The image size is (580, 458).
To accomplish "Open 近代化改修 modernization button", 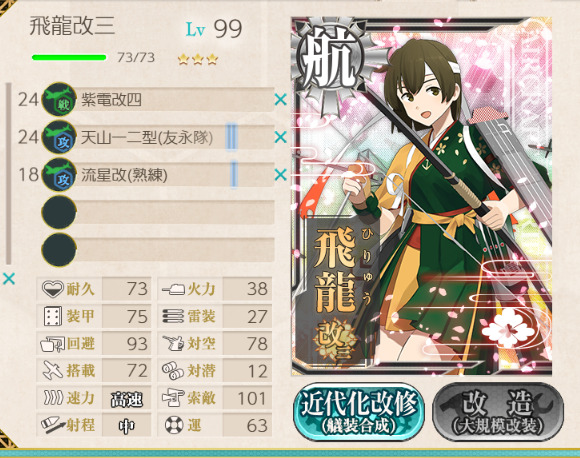I will (x=358, y=412).
